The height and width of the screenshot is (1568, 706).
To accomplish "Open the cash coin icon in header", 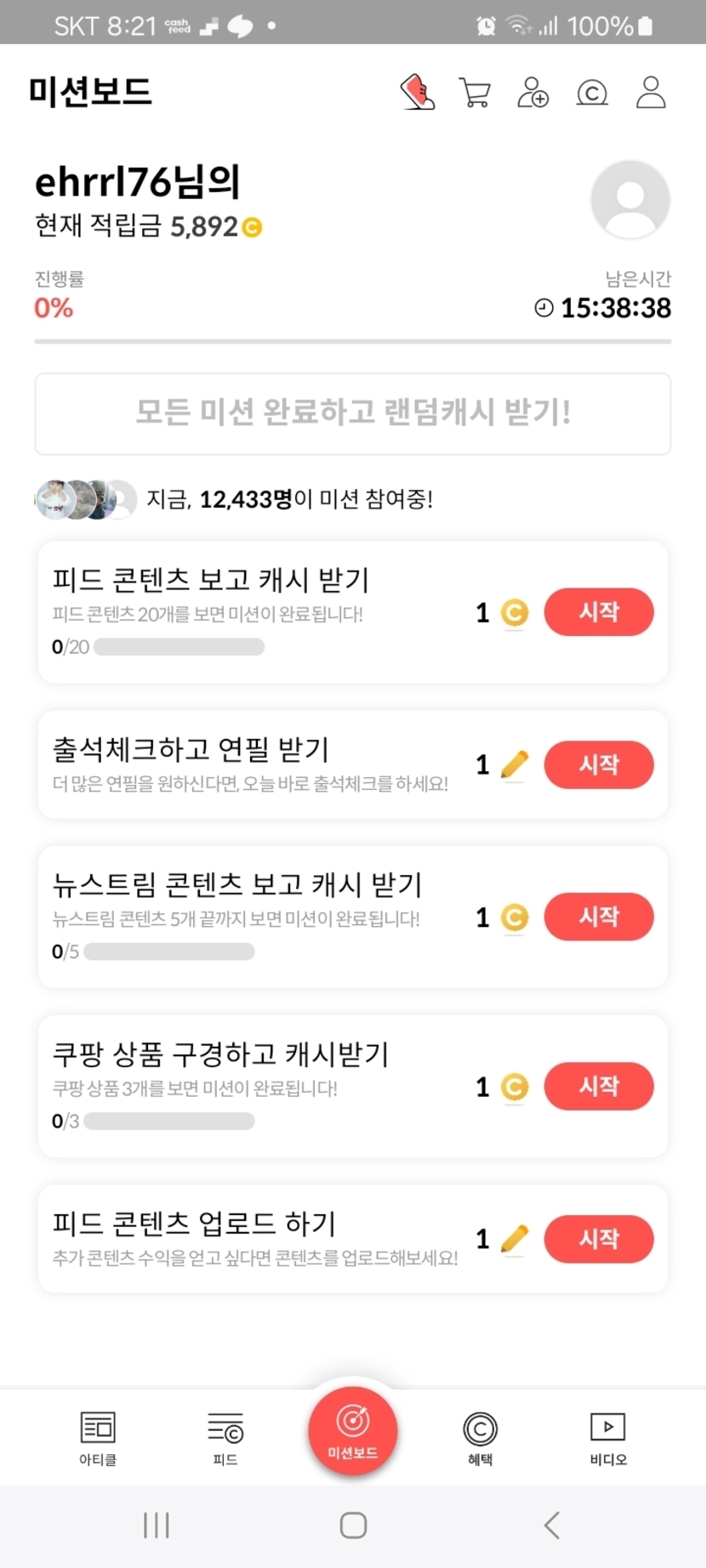I will 592,92.
